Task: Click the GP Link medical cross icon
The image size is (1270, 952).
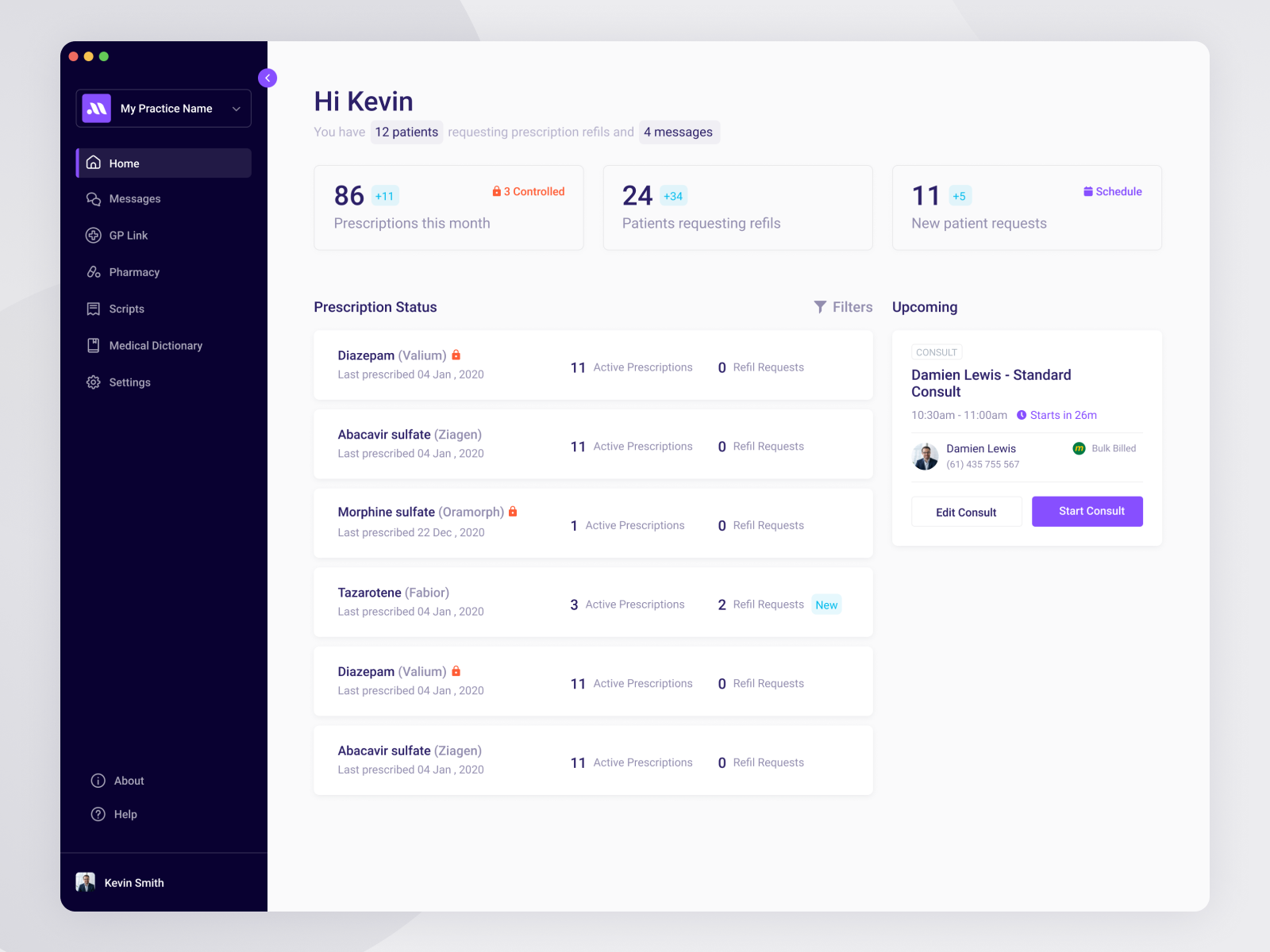Action: click(x=94, y=236)
